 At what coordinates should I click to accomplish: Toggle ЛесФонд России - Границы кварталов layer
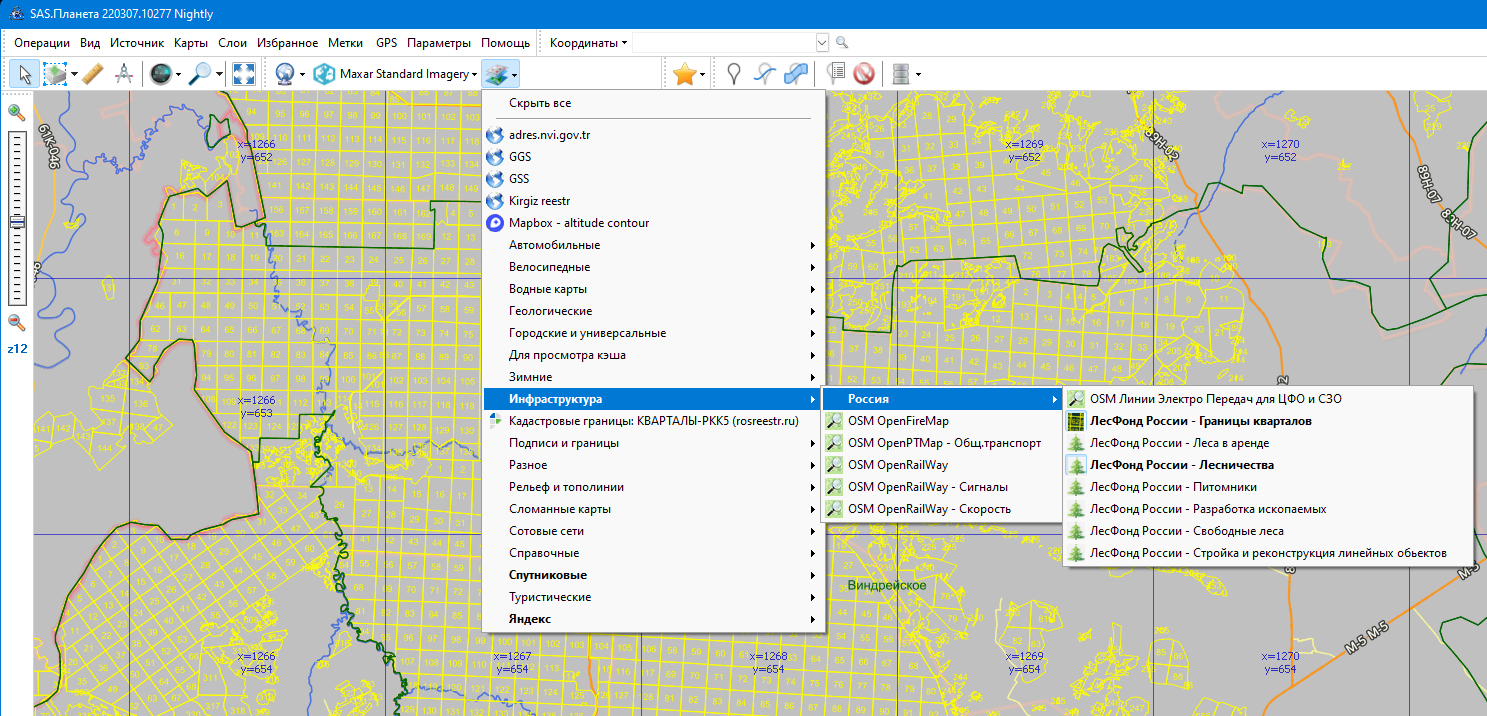click(1200, 421)
